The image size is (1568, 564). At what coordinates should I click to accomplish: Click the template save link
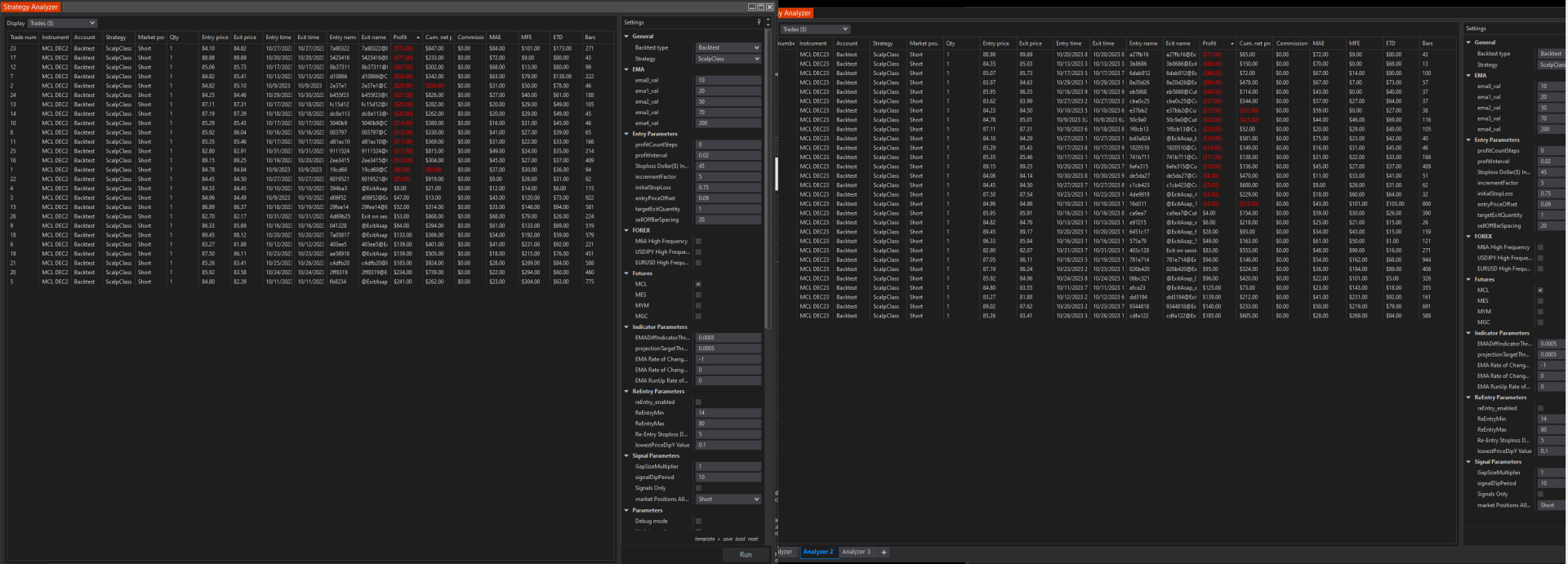[728, 540]
